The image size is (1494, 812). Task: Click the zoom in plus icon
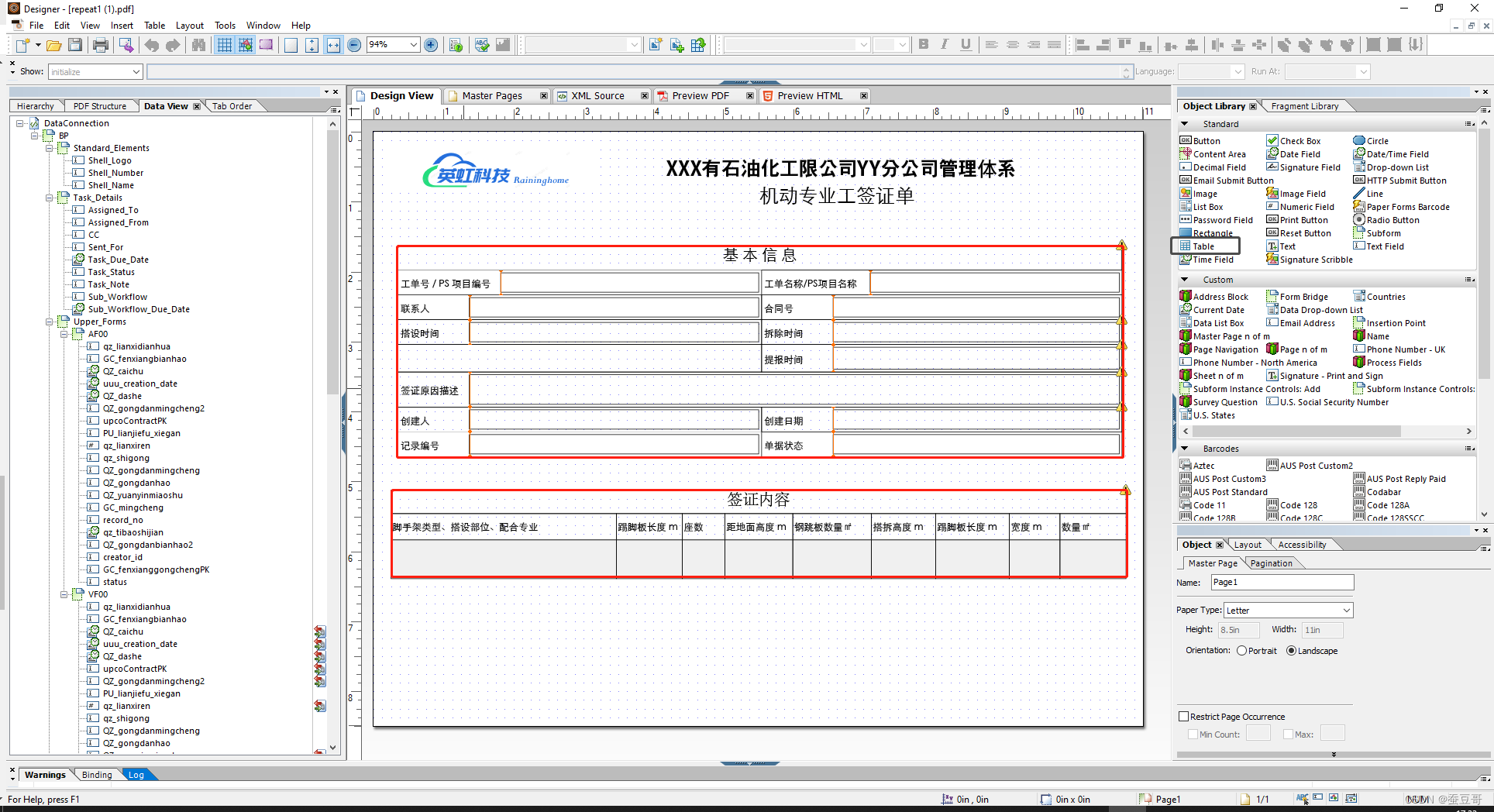[431, 45]
